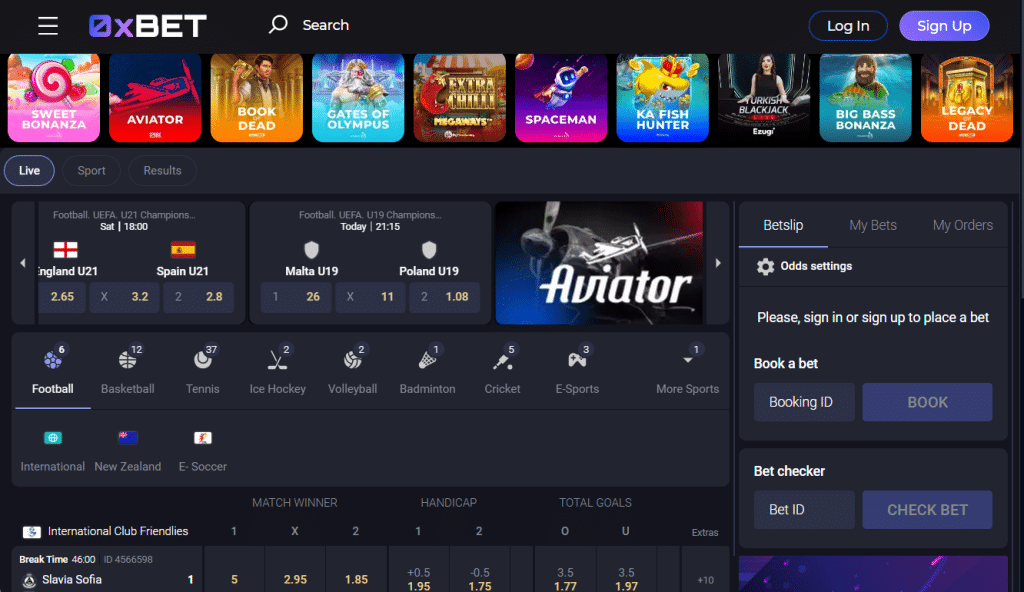Image resolution: width=1024 pixels, height=592 pixels.
Task: Switch to the My Bets tab
Action: click(872, 225)
